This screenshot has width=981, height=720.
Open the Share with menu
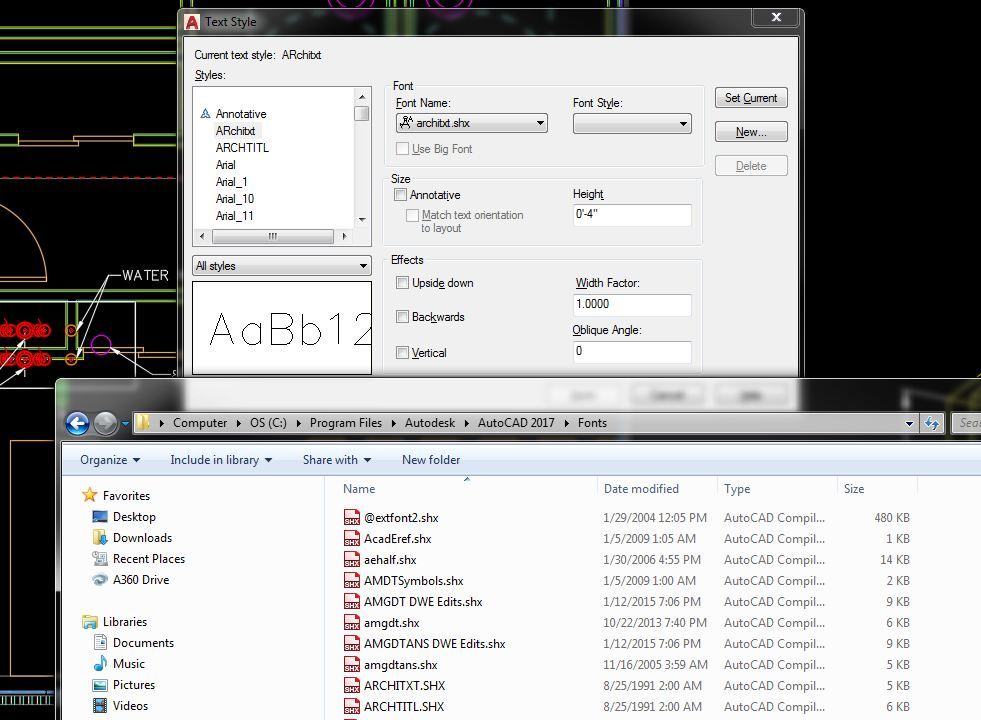pos(337,460)
